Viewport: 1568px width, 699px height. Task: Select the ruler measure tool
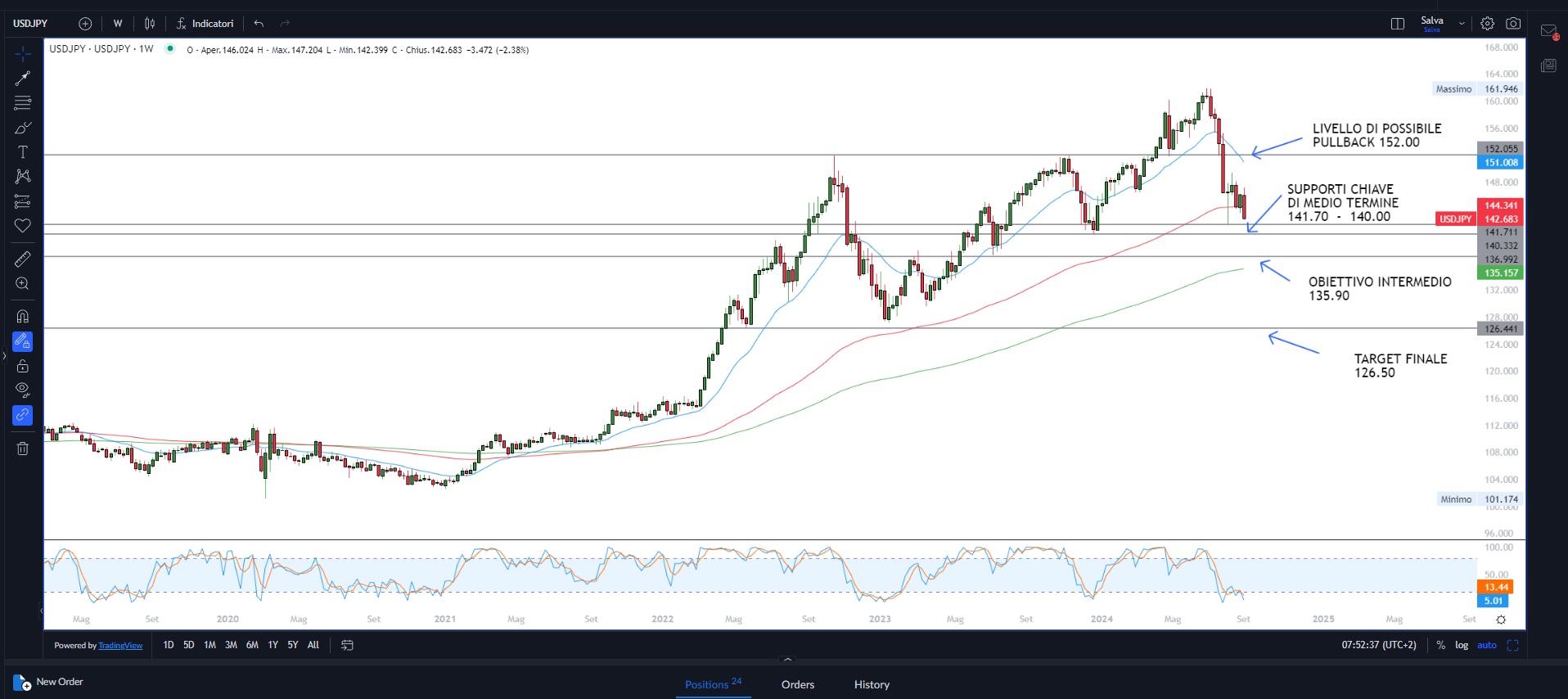(x=23, y=259)
